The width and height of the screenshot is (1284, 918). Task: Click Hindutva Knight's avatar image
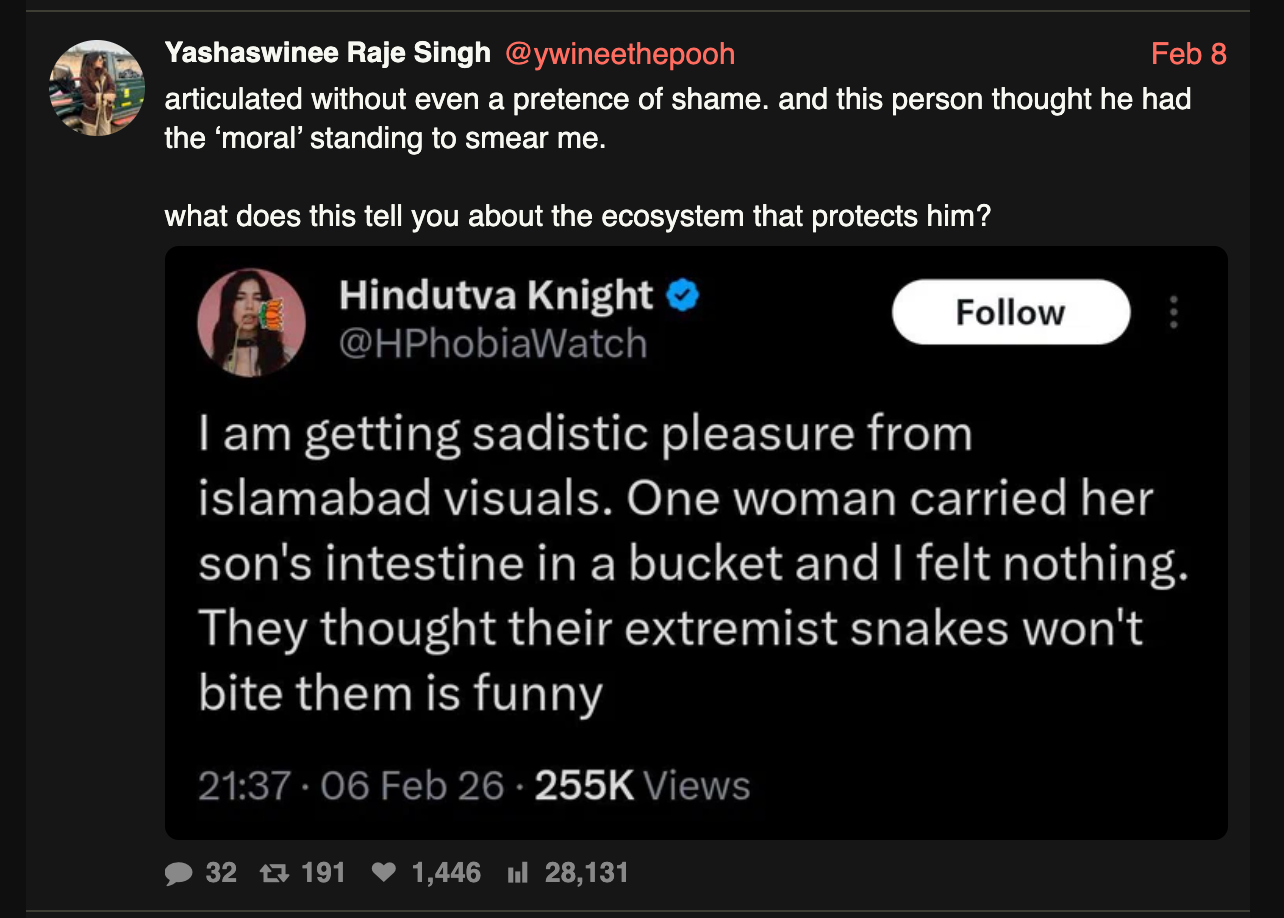pyautogui.click(x=251, y=322)
